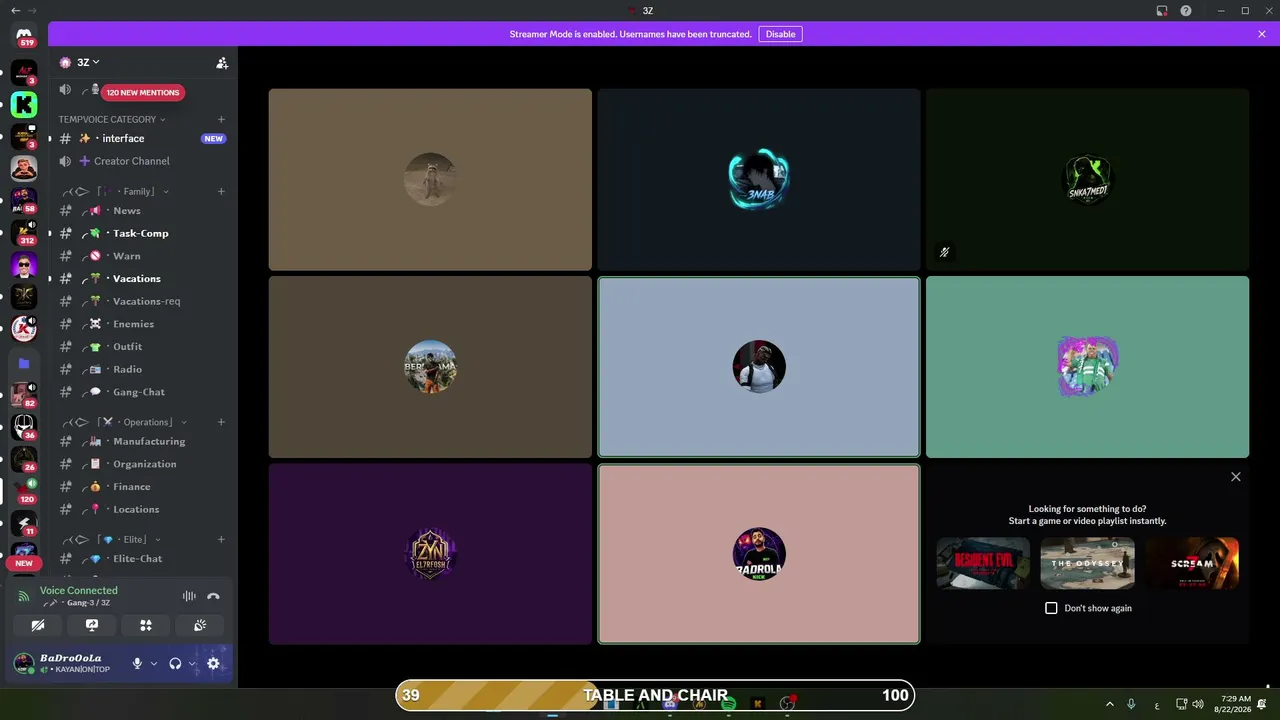Viewport: 1280px width, 720px height.
Task: Go back with the title bar arrow
Action: pyautogui.click(x=15, y=10)
